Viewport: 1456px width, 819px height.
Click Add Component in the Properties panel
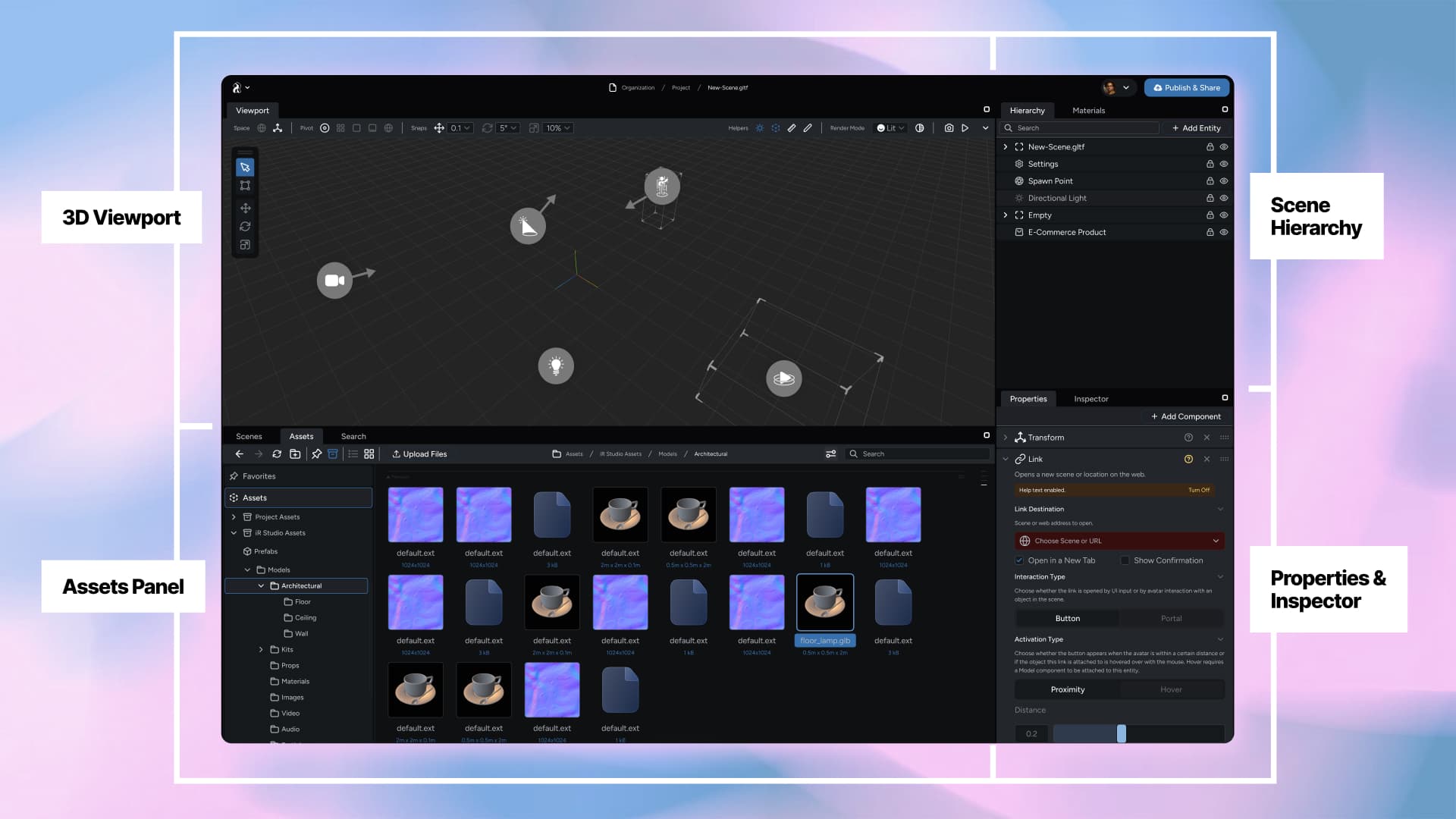[x=1186, y=416]
